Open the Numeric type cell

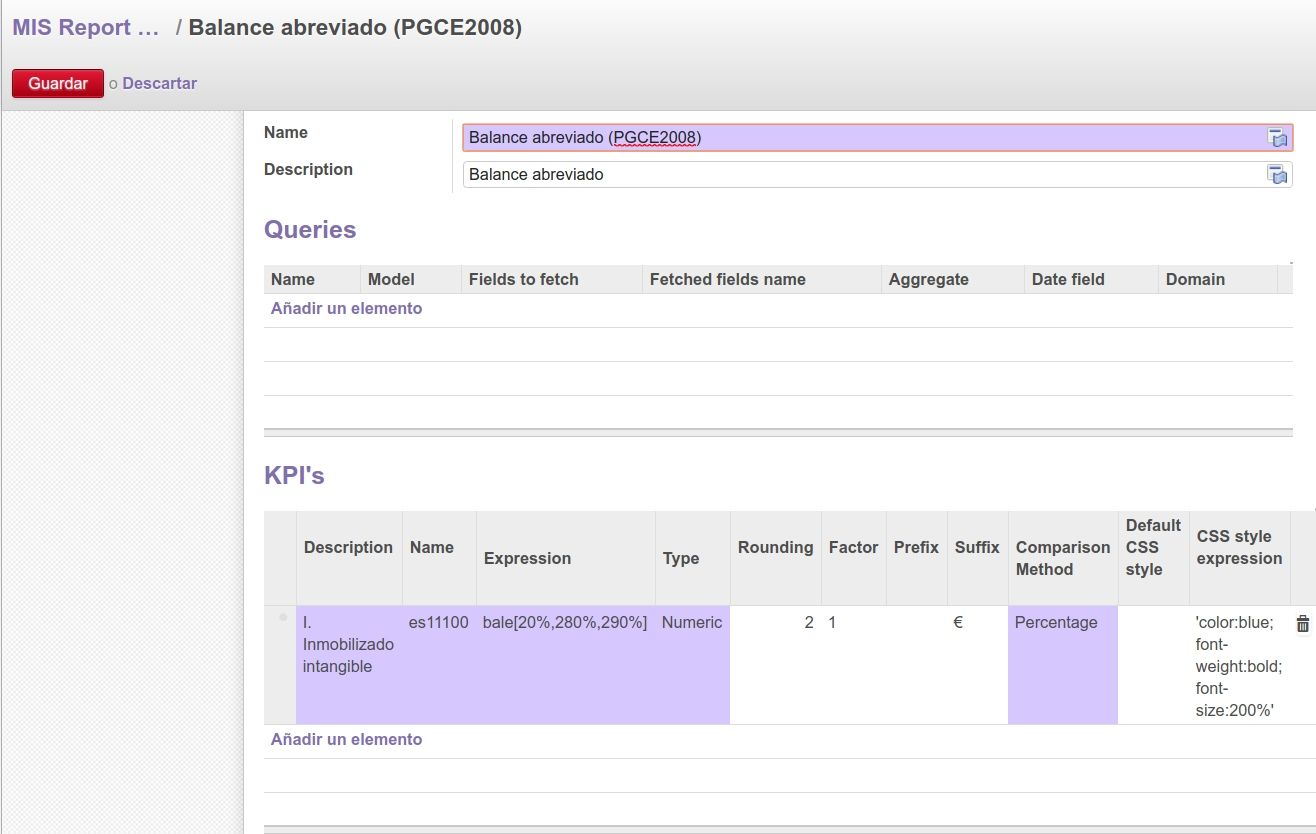tap(692, 623)
